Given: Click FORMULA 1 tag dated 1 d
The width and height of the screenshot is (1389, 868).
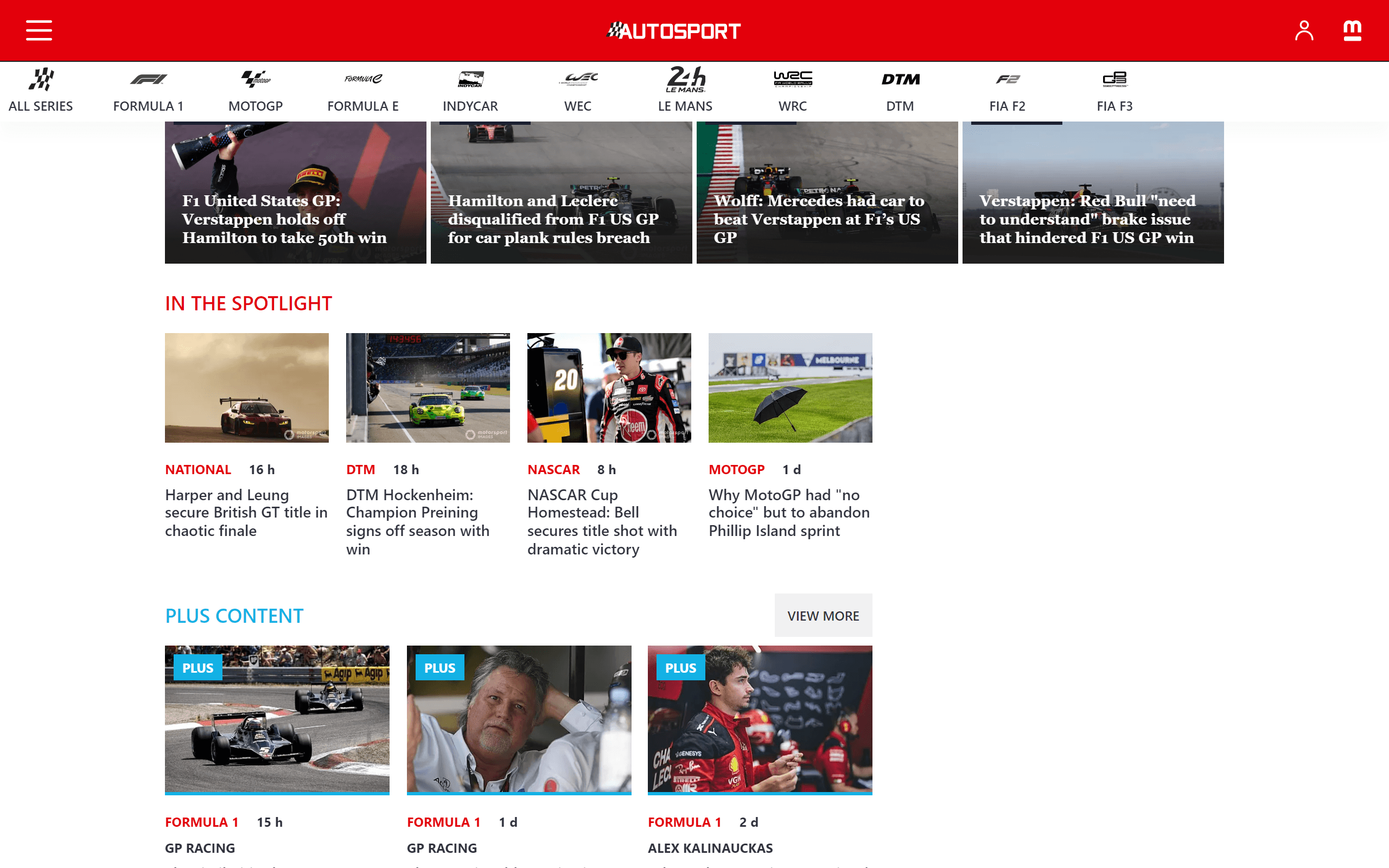Looking at the screenshot, I should (444, 822).
